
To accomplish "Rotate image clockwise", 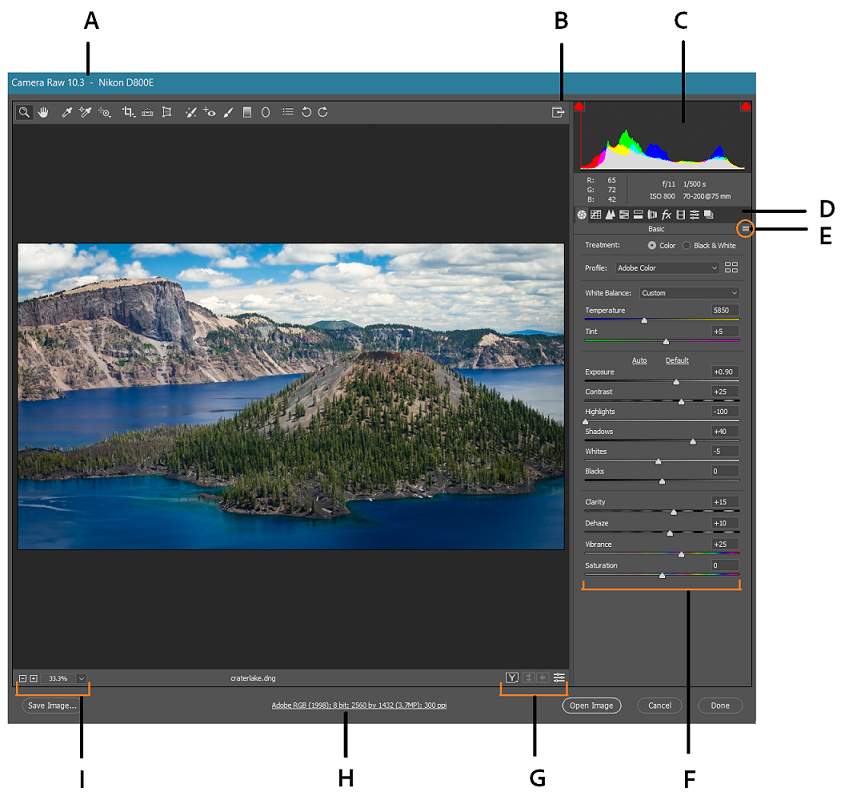I will (x=323, y=112).
